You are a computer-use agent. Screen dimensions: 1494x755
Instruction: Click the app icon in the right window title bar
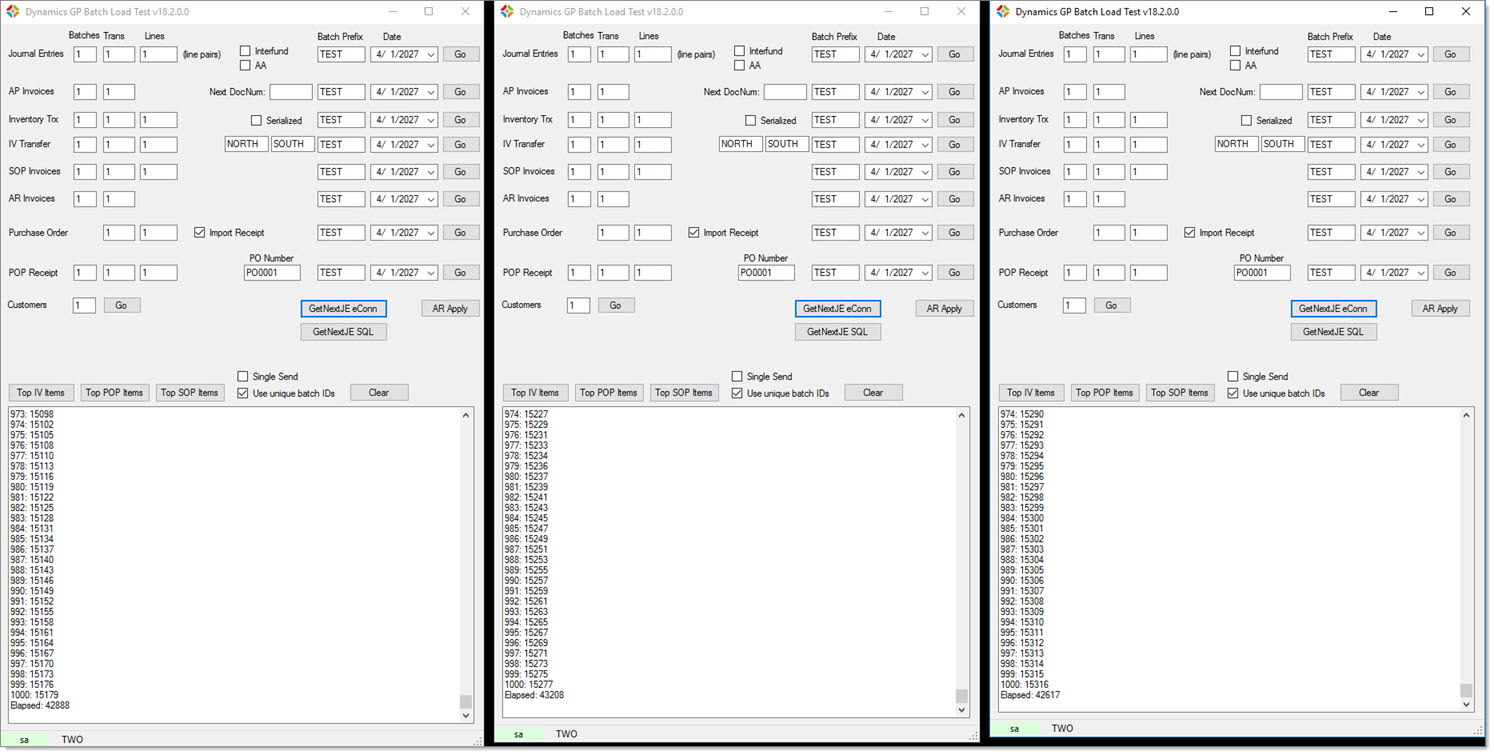coord(1003,12)
